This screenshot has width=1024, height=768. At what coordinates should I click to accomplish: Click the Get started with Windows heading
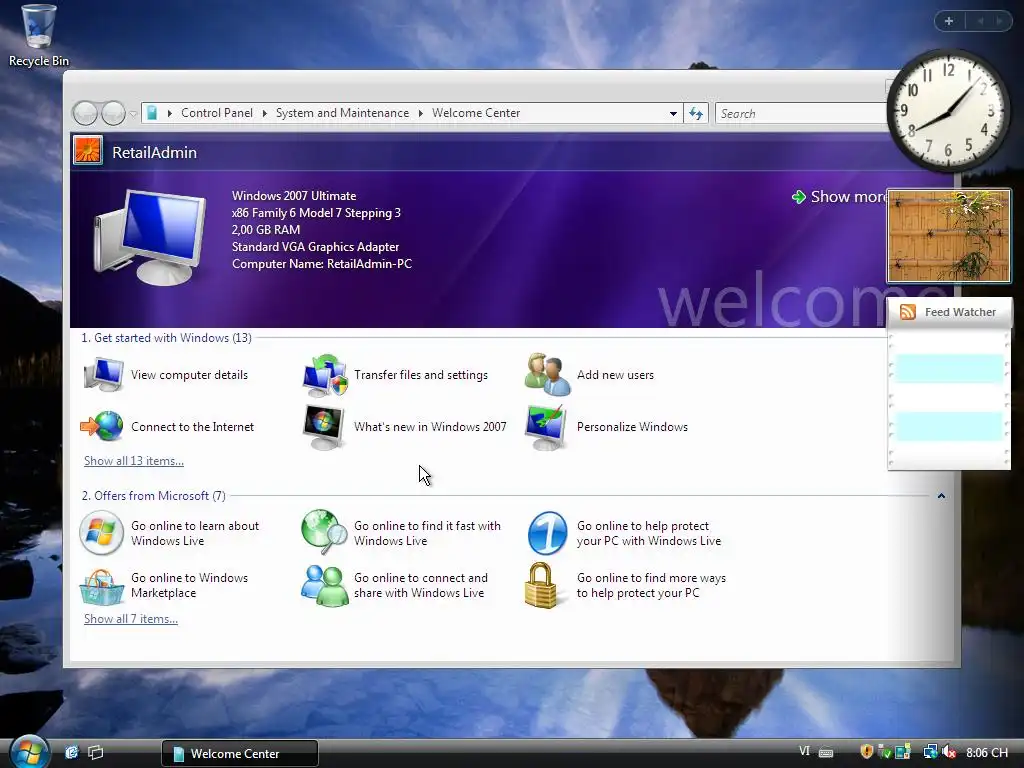point(167,338)
